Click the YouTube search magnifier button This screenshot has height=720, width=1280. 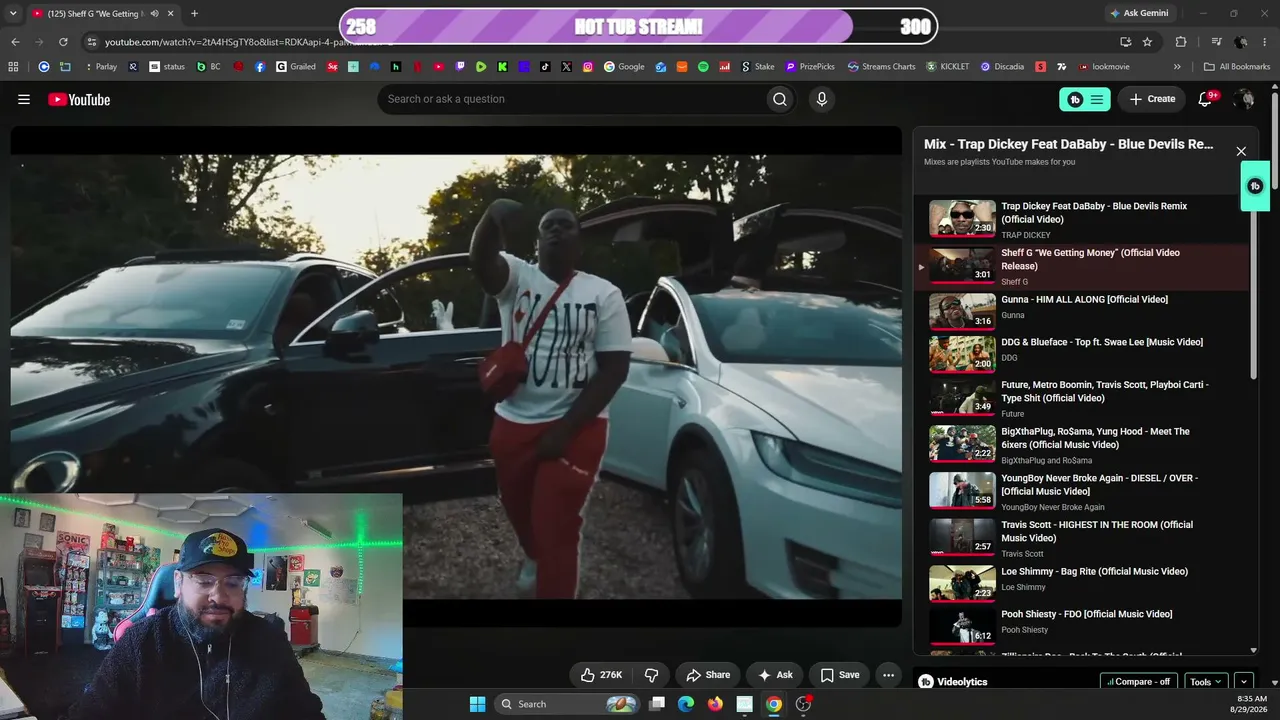pyautogui.click(x=780, y=99)
